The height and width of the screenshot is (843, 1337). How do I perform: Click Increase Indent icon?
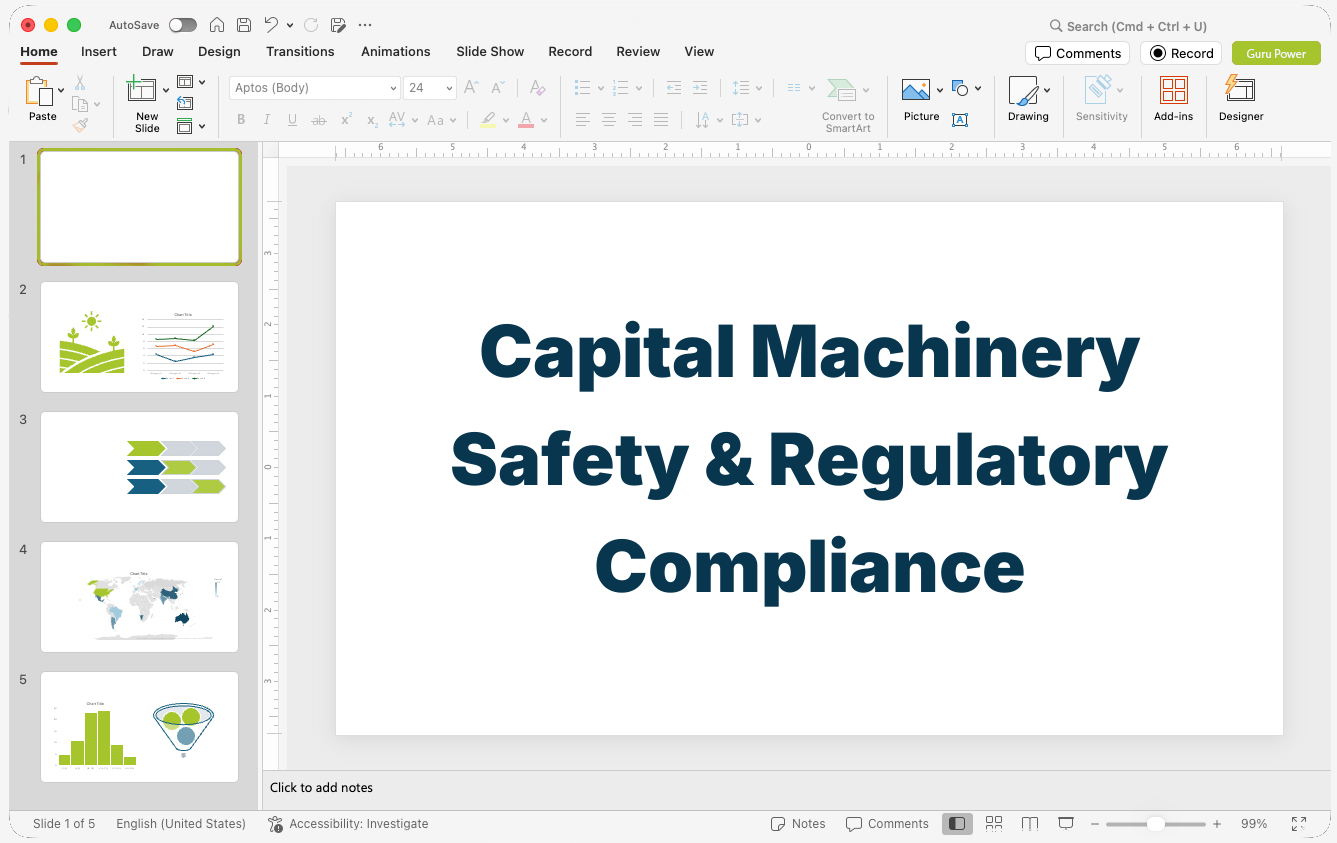pyautogui.click(x=700, y=88)
